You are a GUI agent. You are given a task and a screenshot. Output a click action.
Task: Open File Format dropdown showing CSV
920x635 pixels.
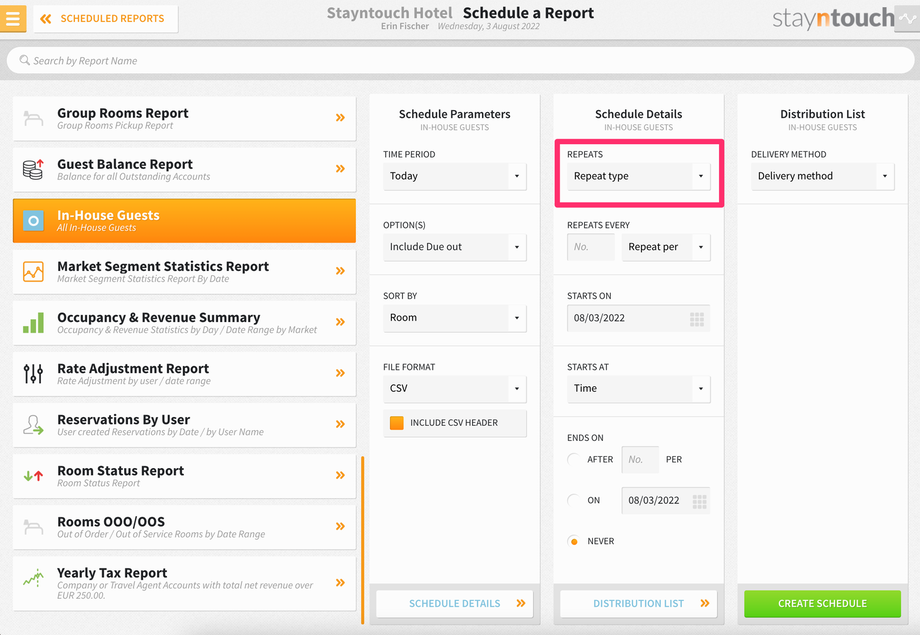pos(455,389)
